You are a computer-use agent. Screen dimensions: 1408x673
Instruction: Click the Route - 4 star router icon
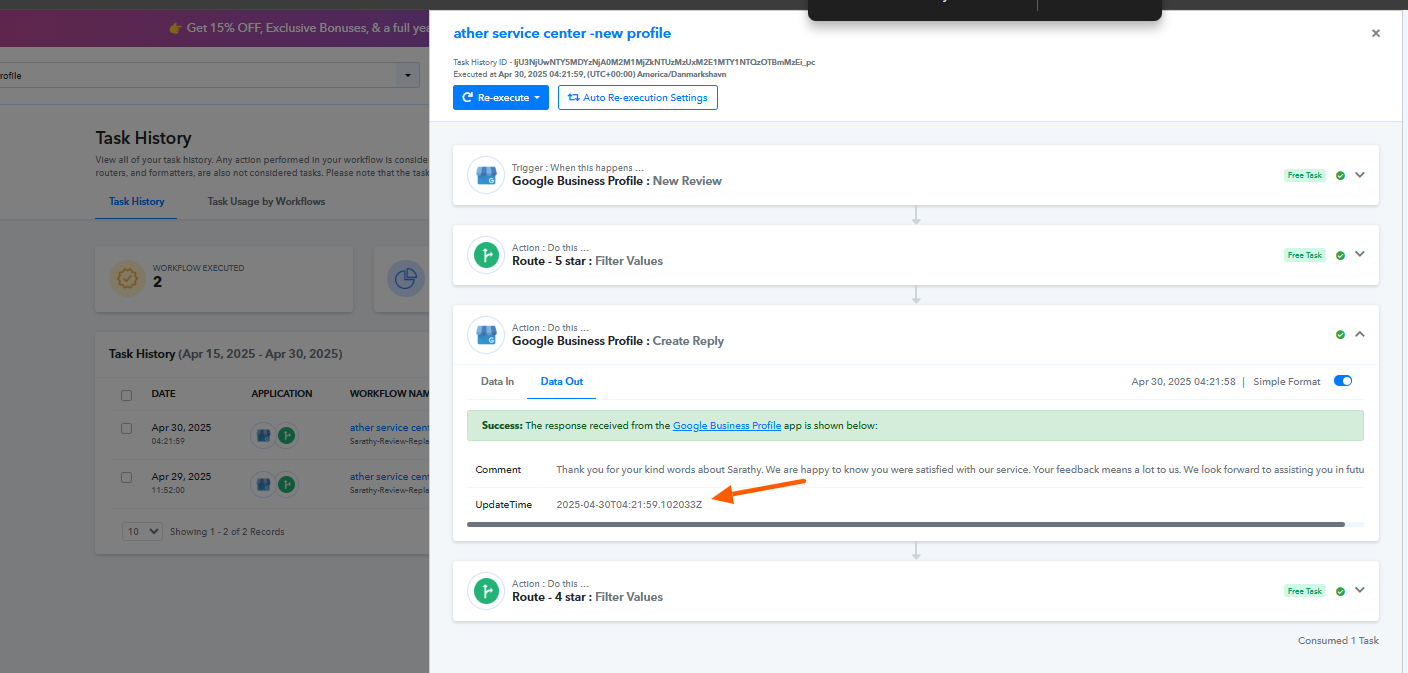coord(486,591)
